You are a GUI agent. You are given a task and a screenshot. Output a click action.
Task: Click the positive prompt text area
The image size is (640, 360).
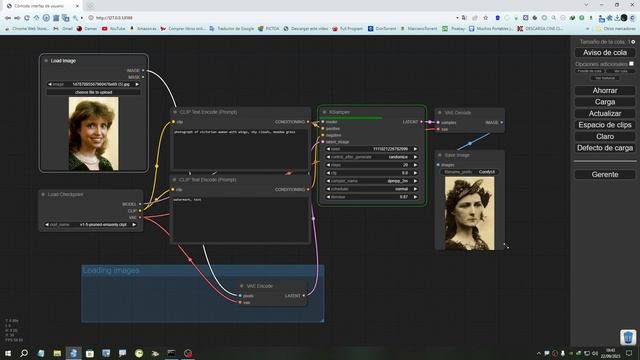pos(240,149)
